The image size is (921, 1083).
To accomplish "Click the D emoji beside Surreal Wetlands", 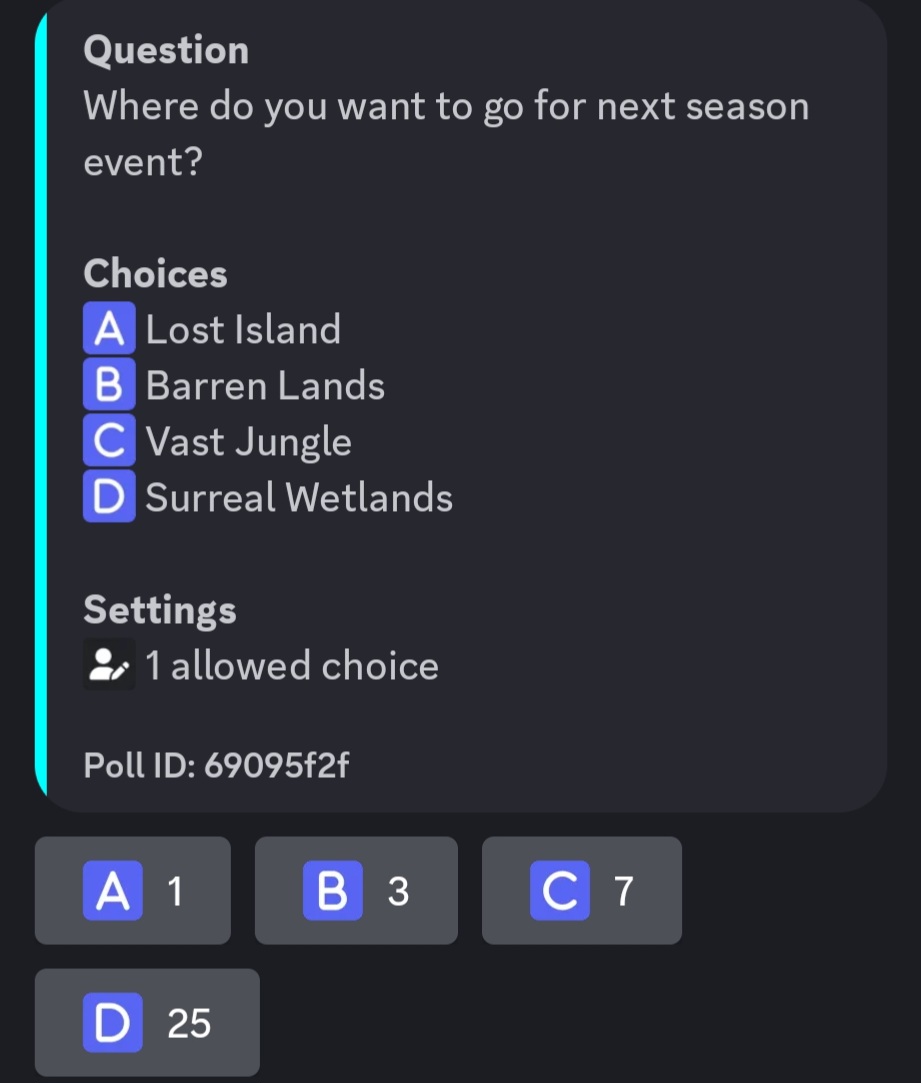I will pos(109,496).
